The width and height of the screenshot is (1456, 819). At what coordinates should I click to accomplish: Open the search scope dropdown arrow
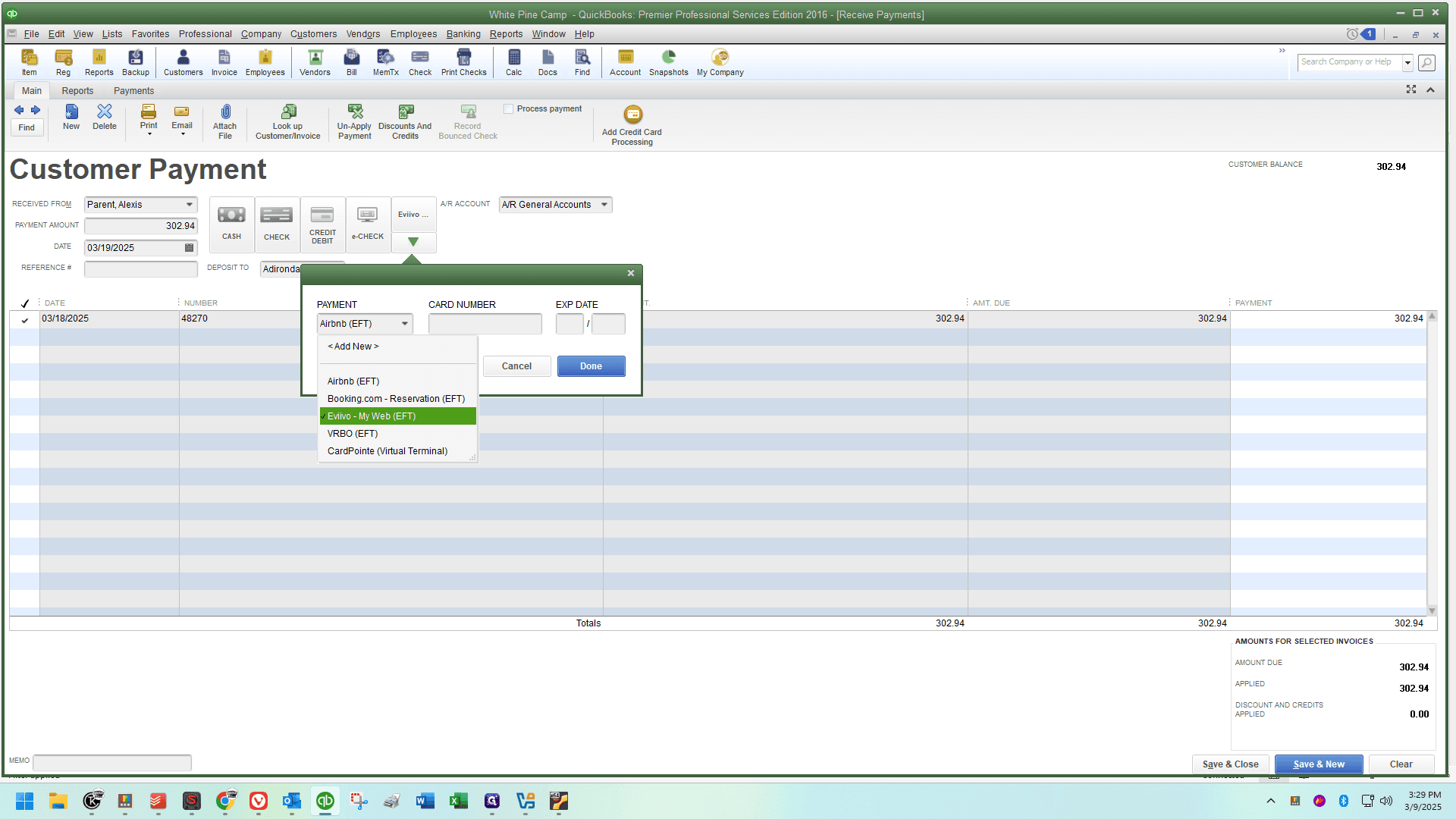1408,62
